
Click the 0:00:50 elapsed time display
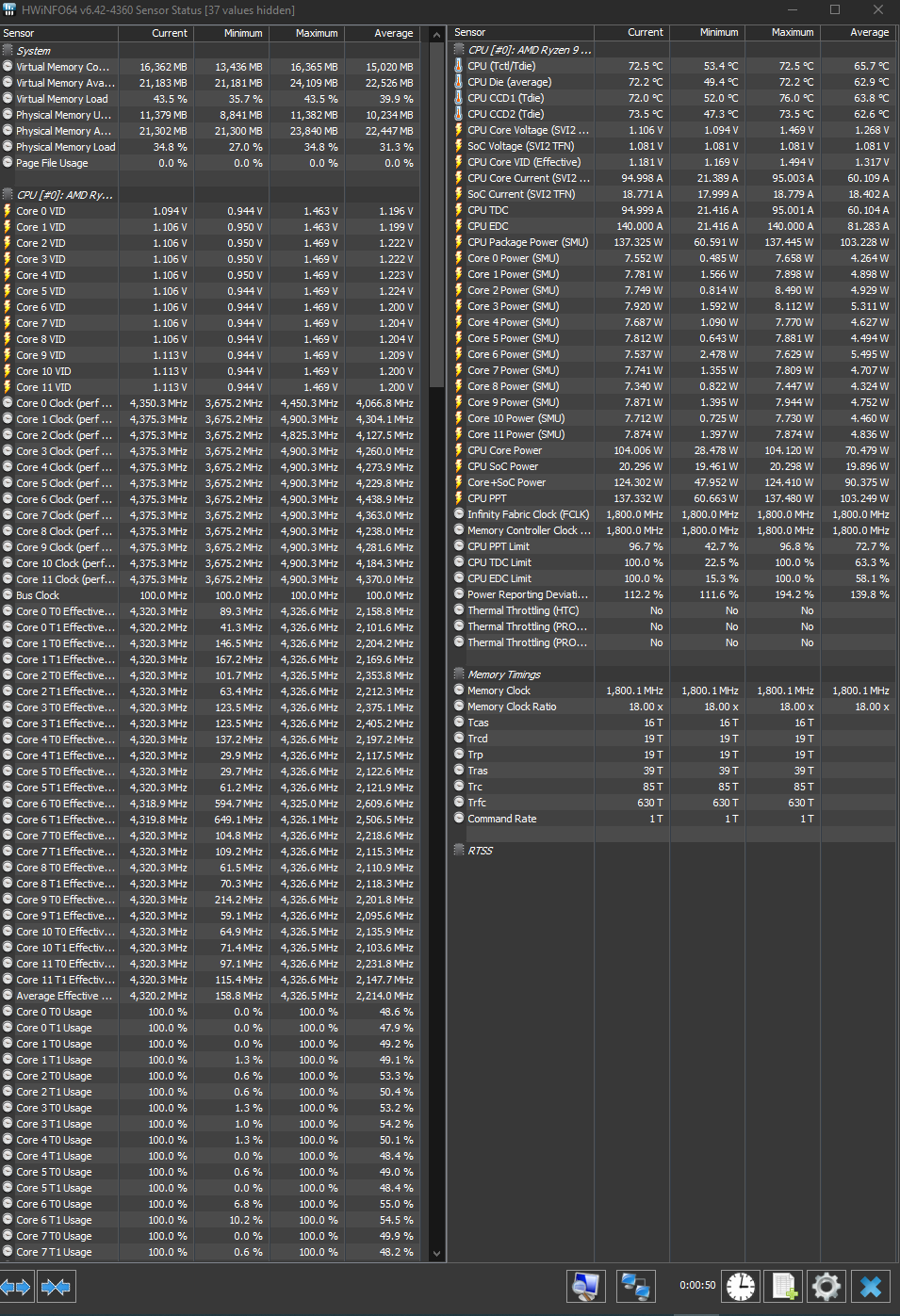point(697,1285)
